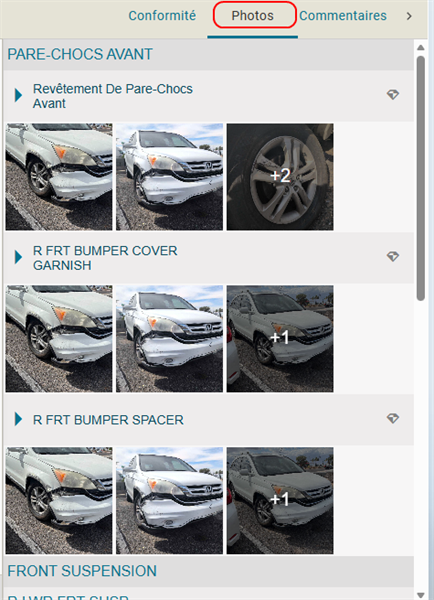
Task: Open second photo under R FRT BUMPER COVER GARNISH
Action: click(169, 338)
